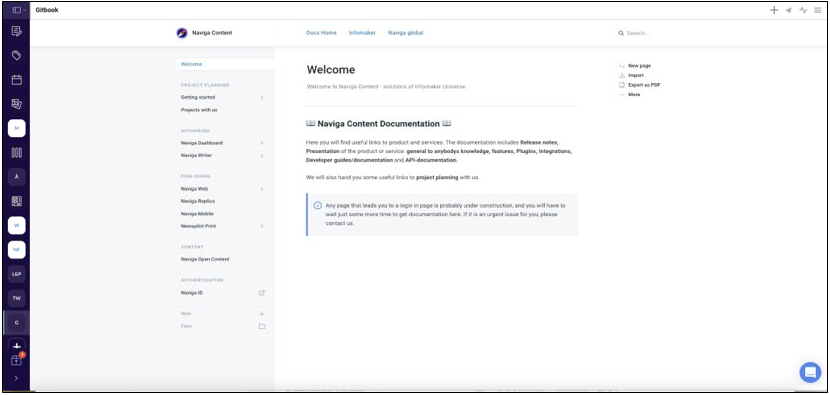This screenshot has height=395, width=830.
Task: Open the white 'M' app tile
Action: tap(16, 128)
